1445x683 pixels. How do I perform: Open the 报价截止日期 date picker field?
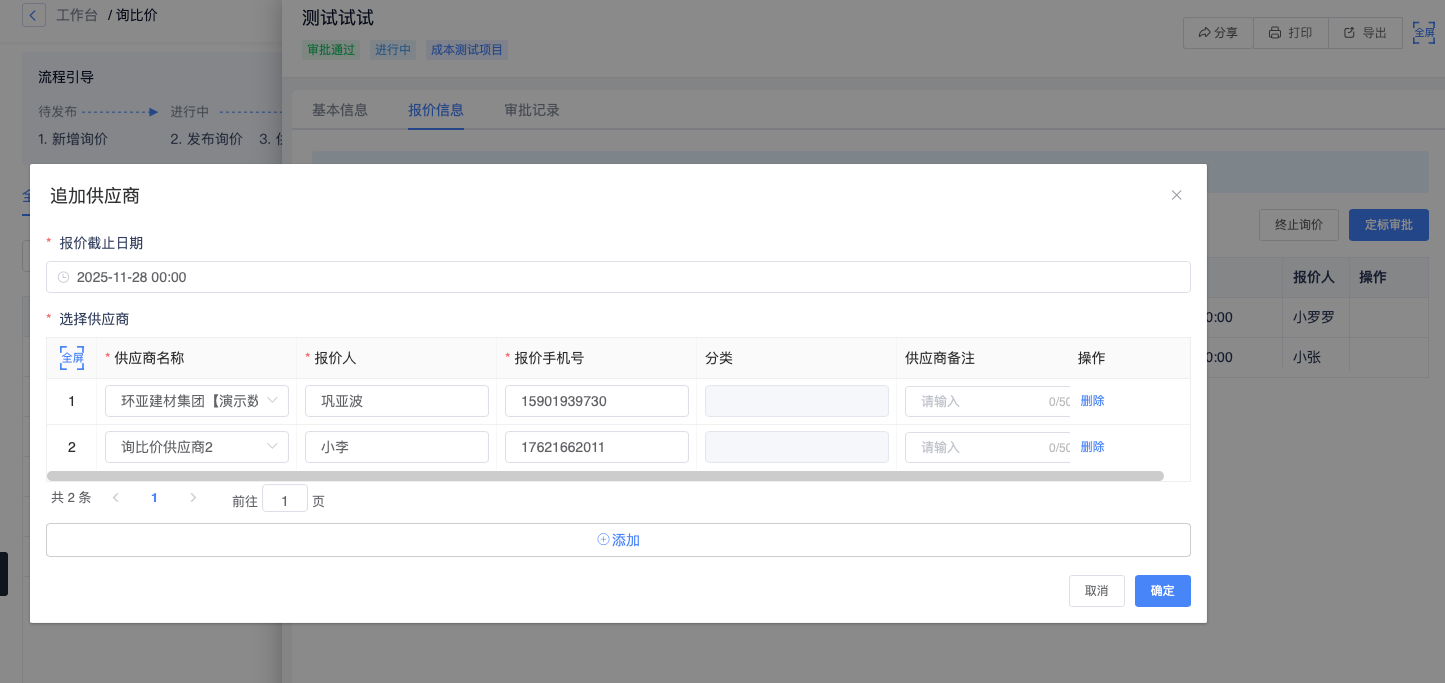618,277
